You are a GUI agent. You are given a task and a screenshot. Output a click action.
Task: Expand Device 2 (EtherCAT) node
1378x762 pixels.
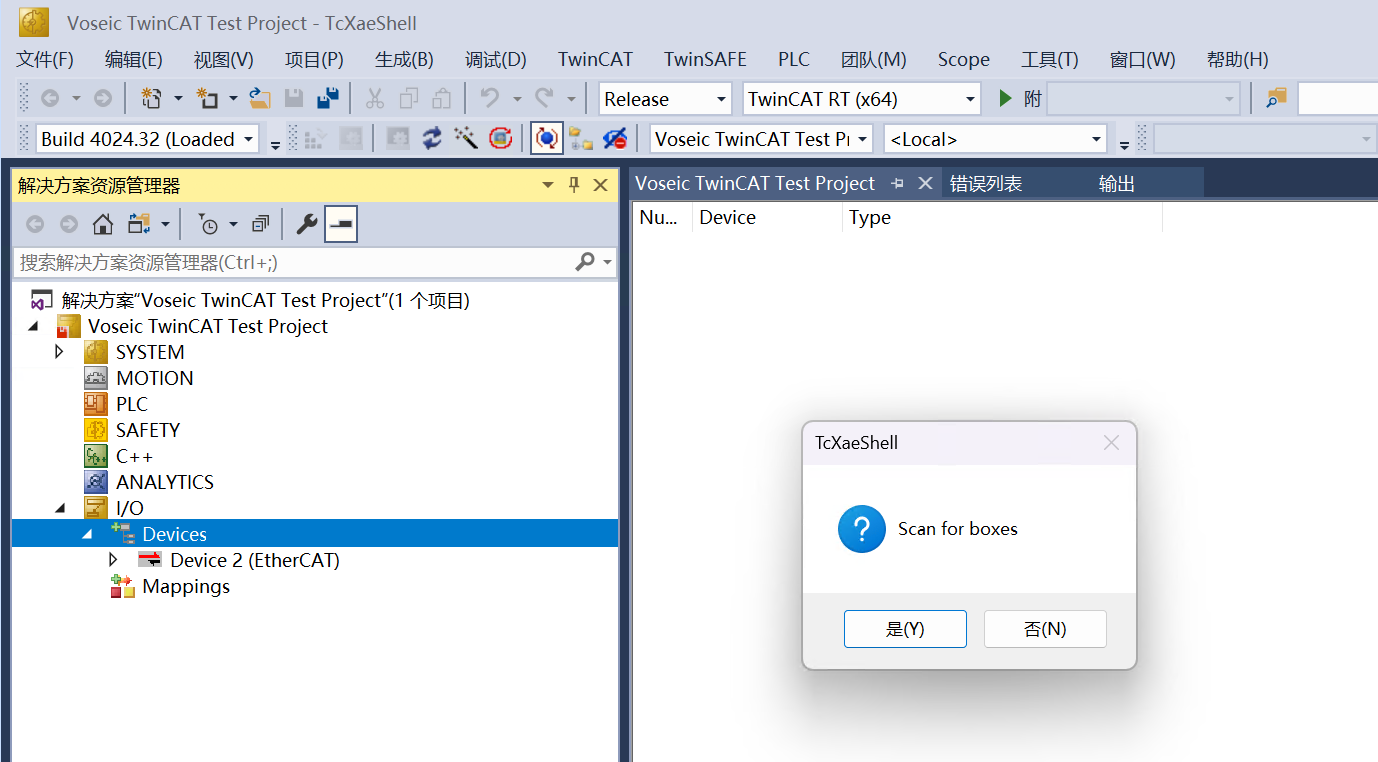pos(113,560)
